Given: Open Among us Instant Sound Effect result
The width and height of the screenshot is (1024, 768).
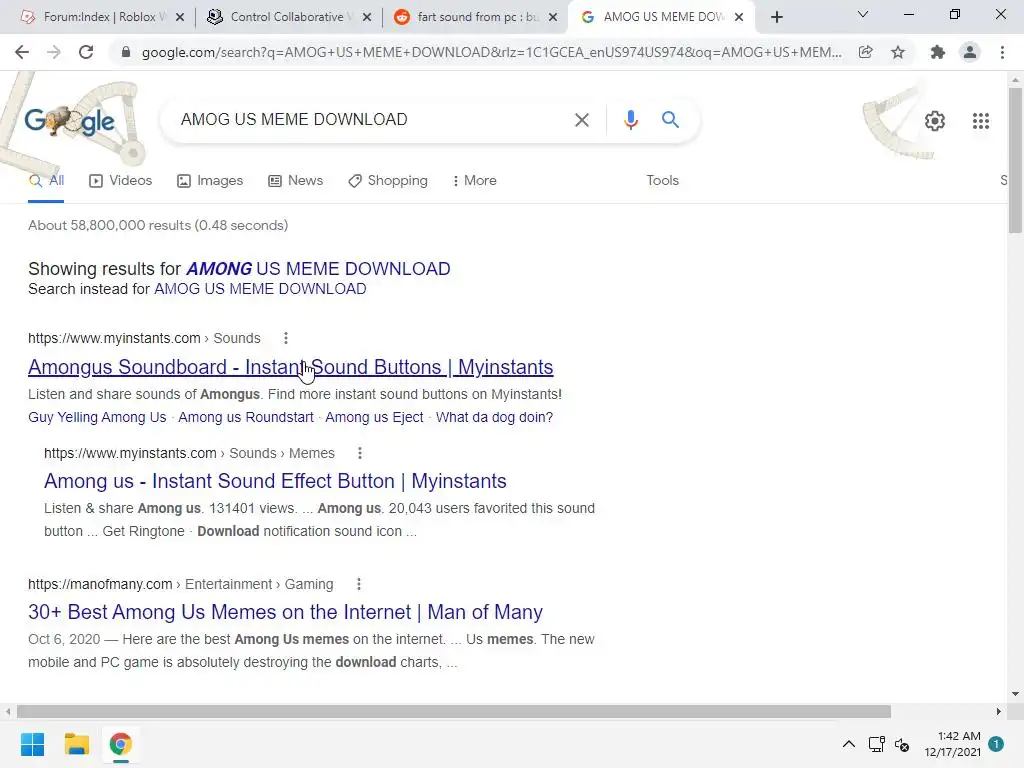Looking at the screenshot, I should tap(275, 481).
